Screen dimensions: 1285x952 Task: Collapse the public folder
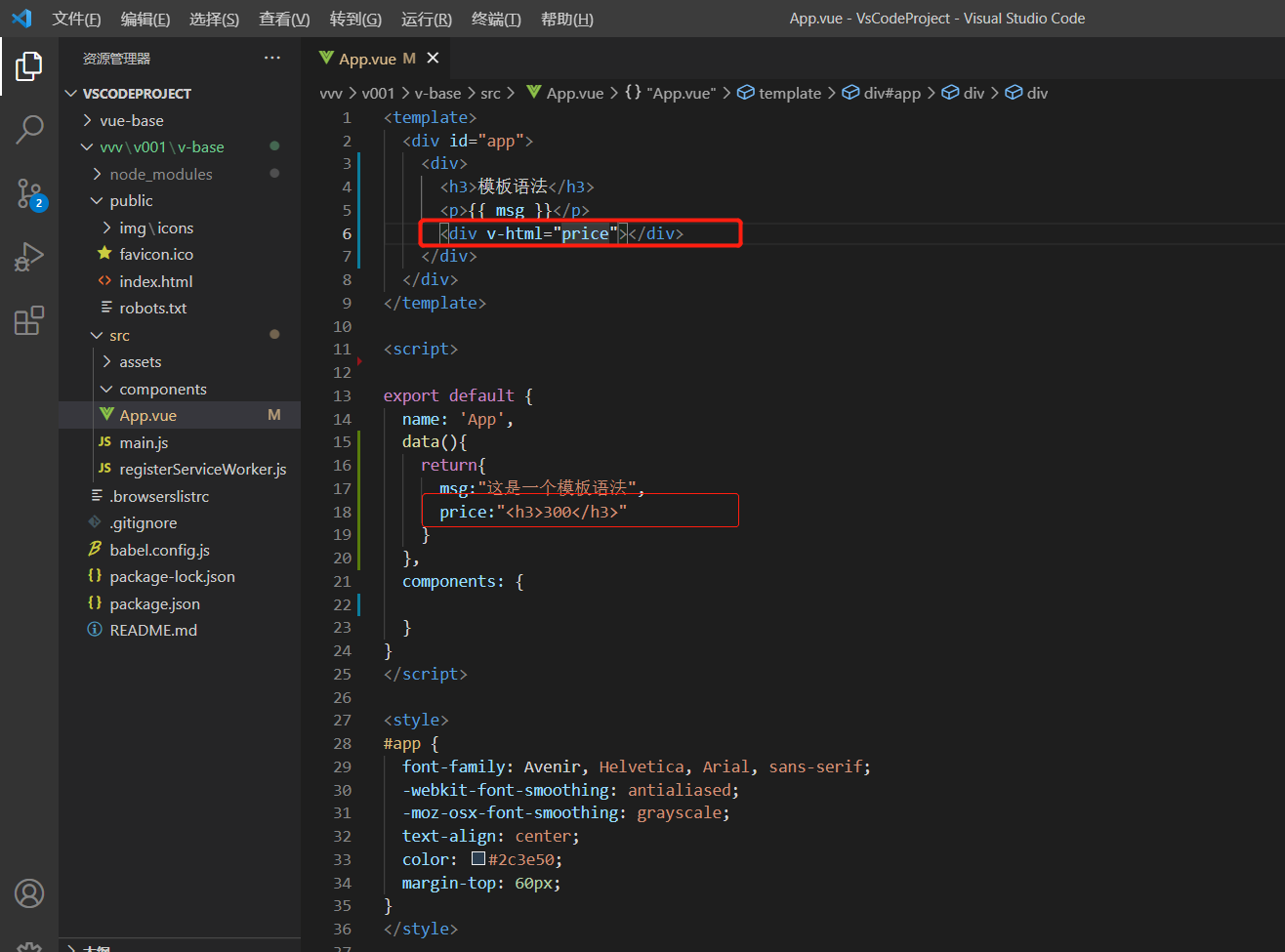[x=98, y=201]
